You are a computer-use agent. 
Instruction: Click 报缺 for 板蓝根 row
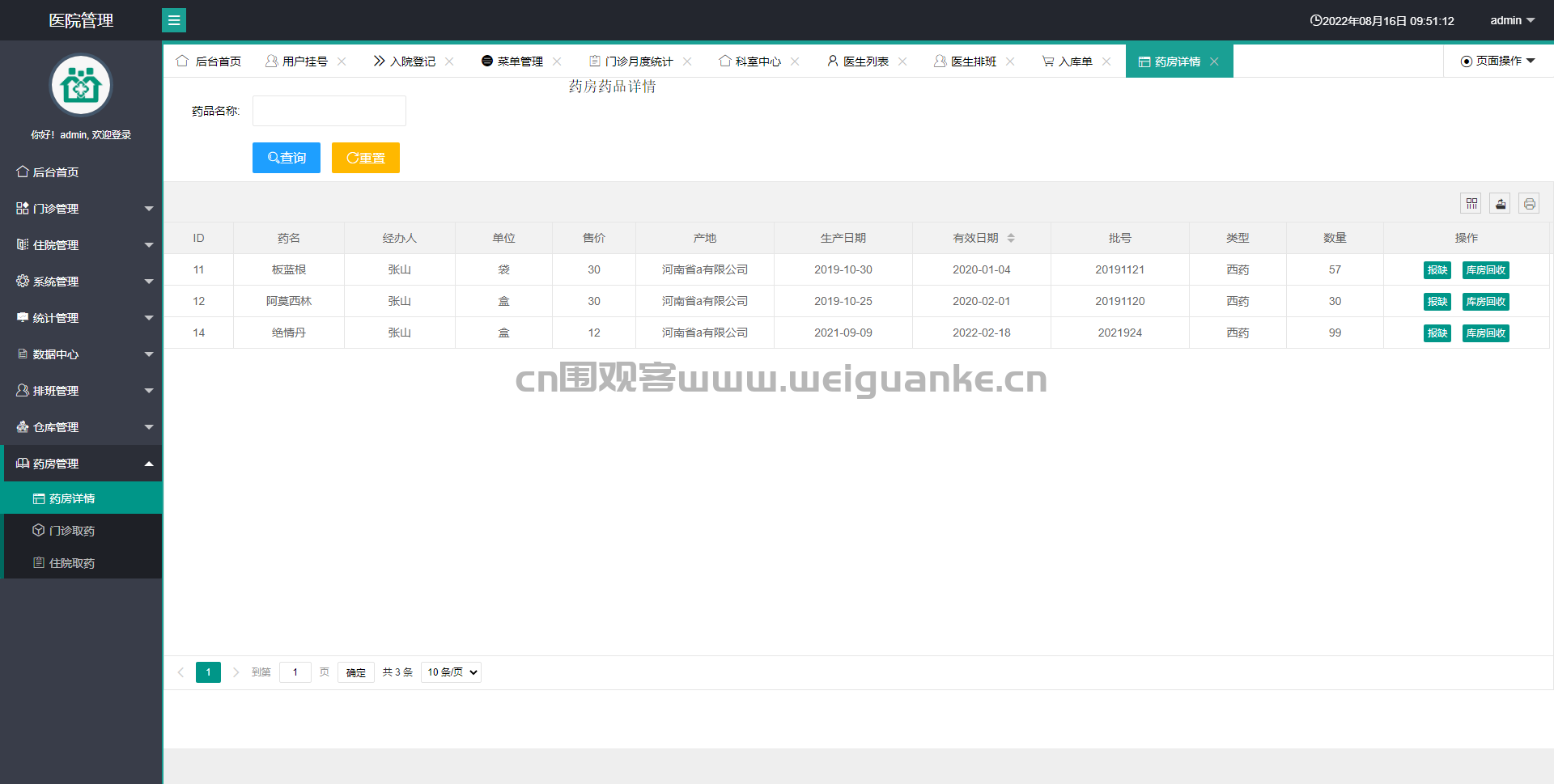click(x=1437, y=270)
